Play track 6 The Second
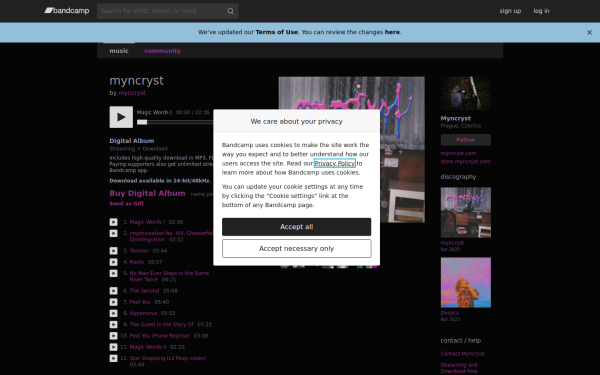This screenshot has width=600, height=375. coord(114,291)
